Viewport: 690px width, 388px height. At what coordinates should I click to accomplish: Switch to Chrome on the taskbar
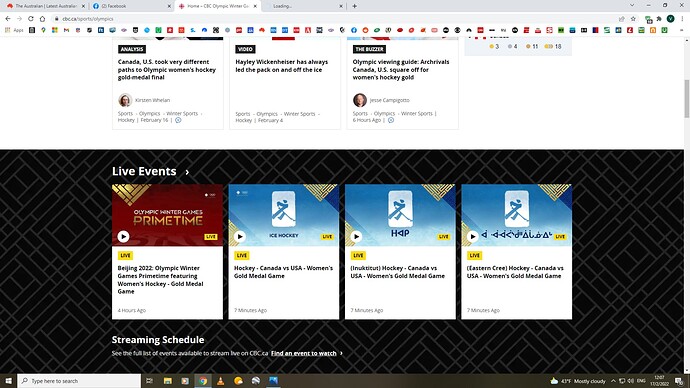click(x=203, y=381)
